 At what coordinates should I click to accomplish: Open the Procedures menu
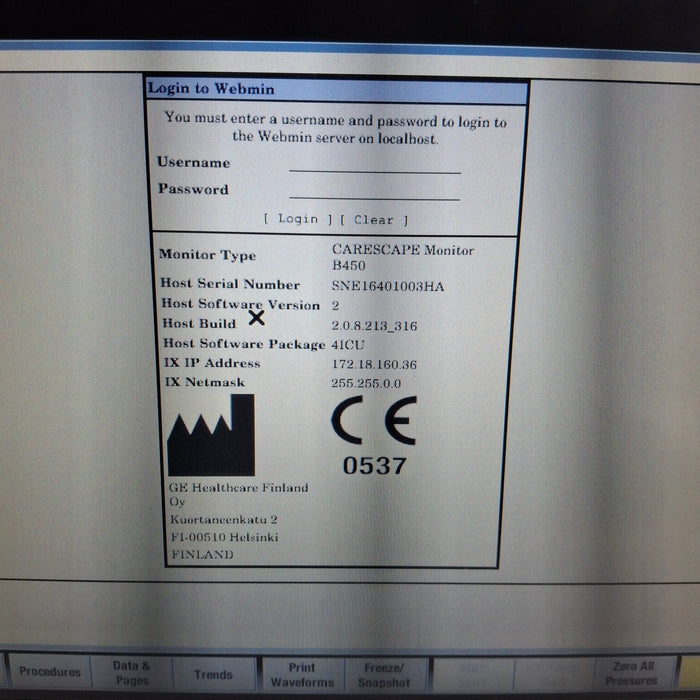(x=49, y=673)
